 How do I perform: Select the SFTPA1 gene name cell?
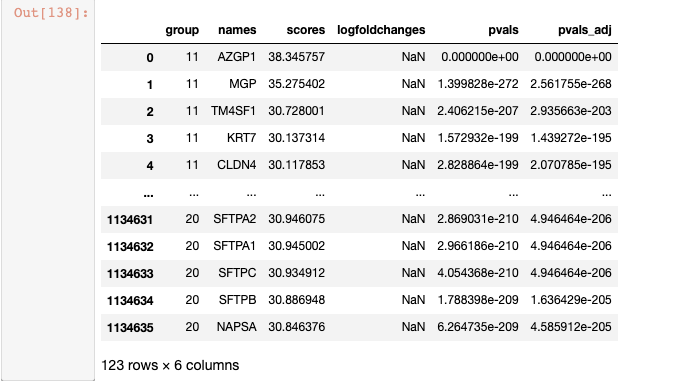235,246
